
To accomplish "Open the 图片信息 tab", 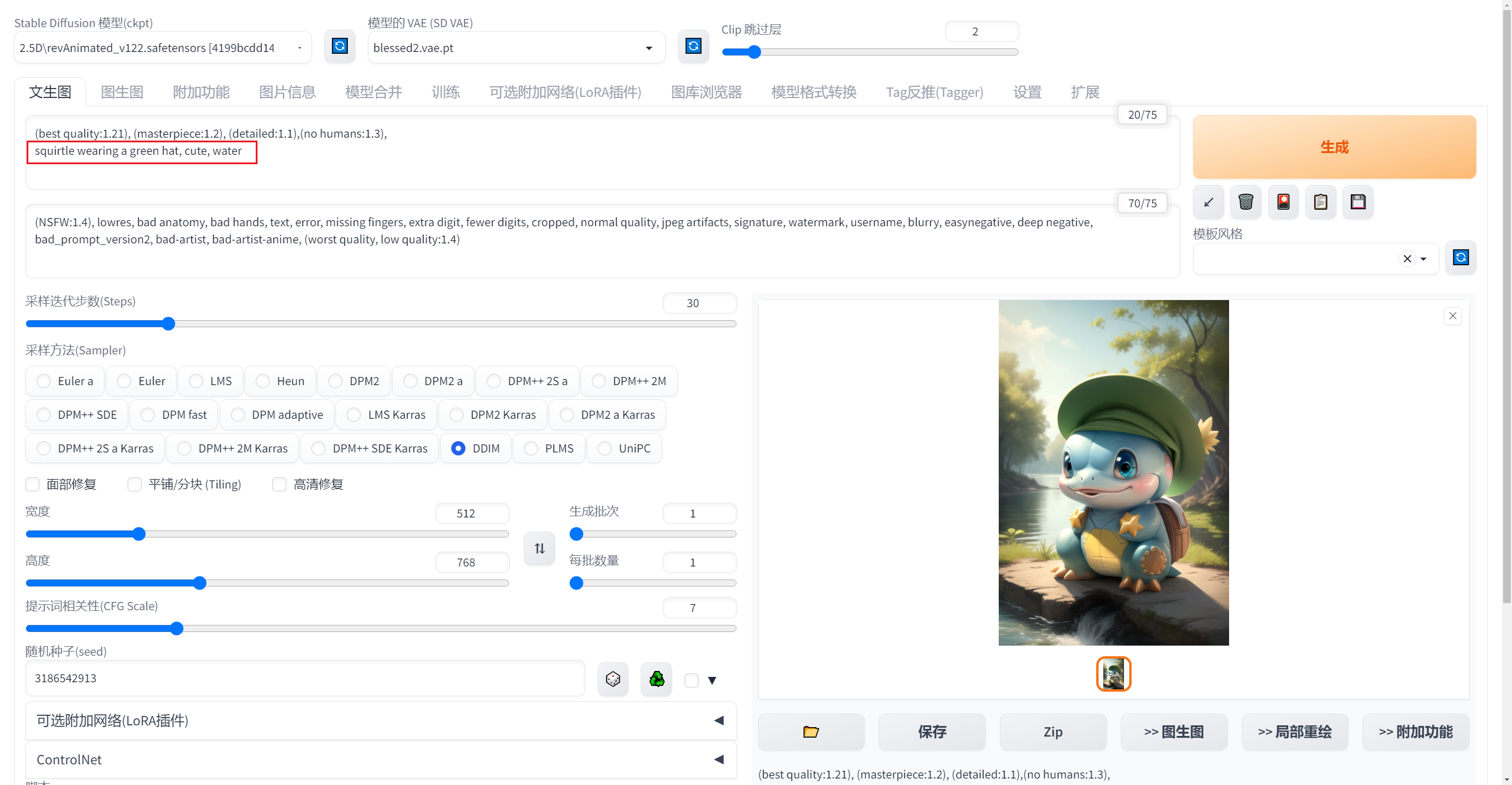I will click(x=287, y=92).
